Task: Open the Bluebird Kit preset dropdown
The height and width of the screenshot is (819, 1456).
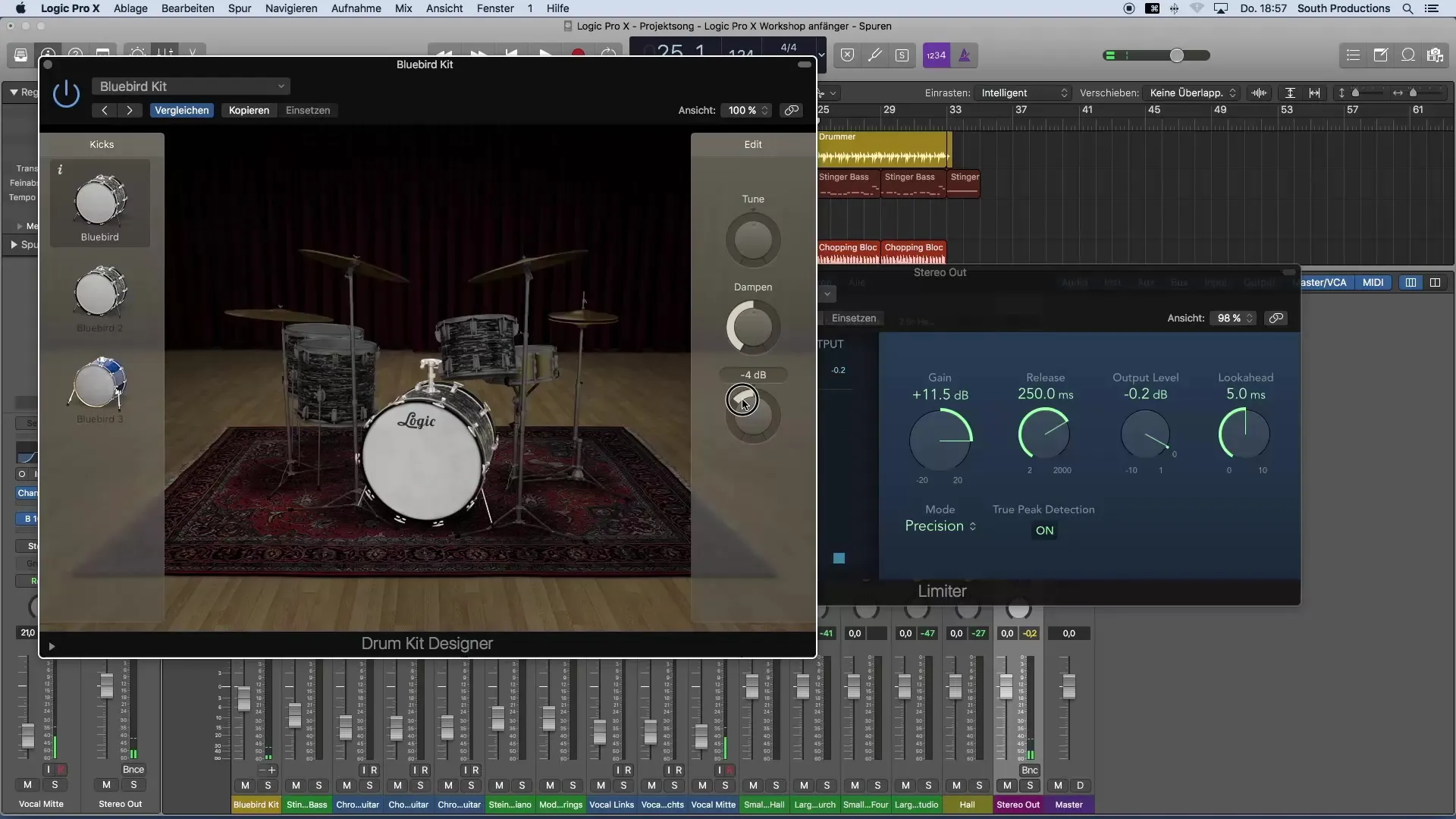Action: [191, 86]
